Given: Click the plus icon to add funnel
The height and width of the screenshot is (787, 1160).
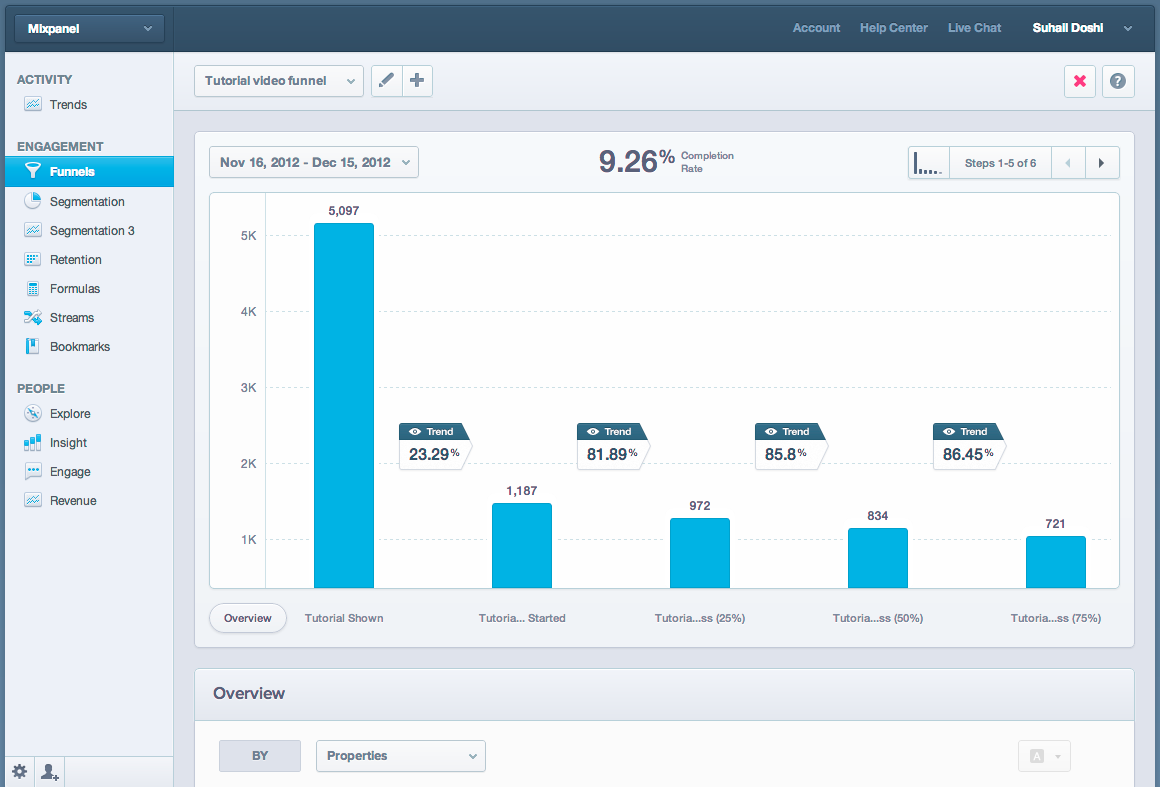Looking at the screenshot, I should point(418,81).
